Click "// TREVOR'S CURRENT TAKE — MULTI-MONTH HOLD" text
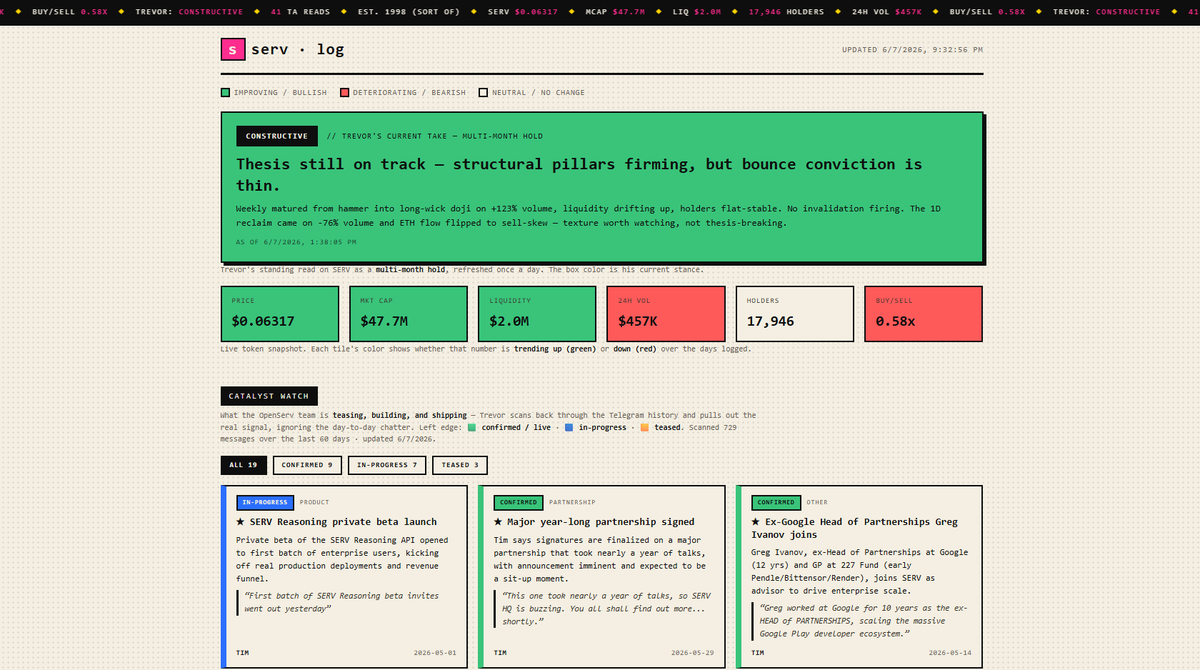Image resolution: width=1200 pixels, height=670 pixels. 434,137
